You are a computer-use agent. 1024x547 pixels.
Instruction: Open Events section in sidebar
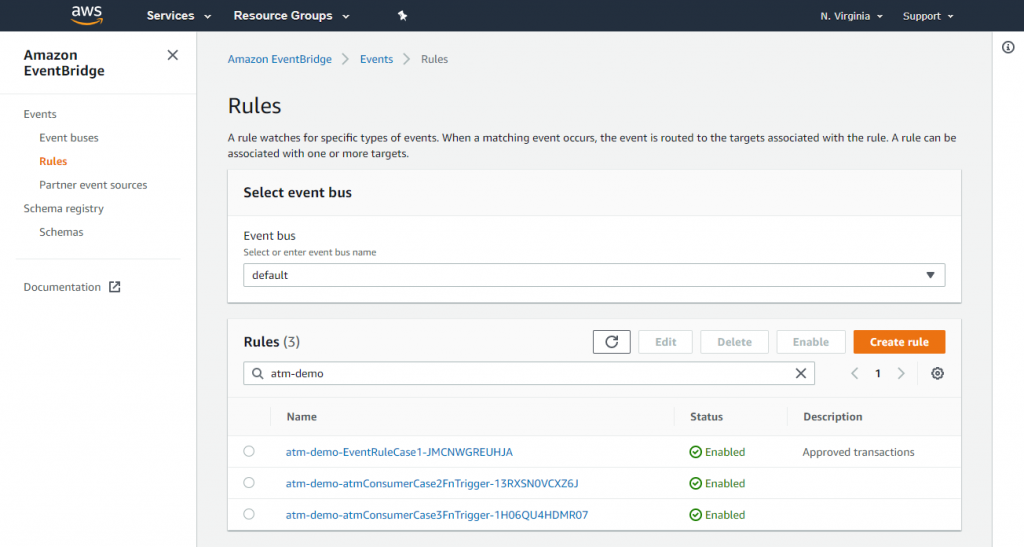[40, 114]
